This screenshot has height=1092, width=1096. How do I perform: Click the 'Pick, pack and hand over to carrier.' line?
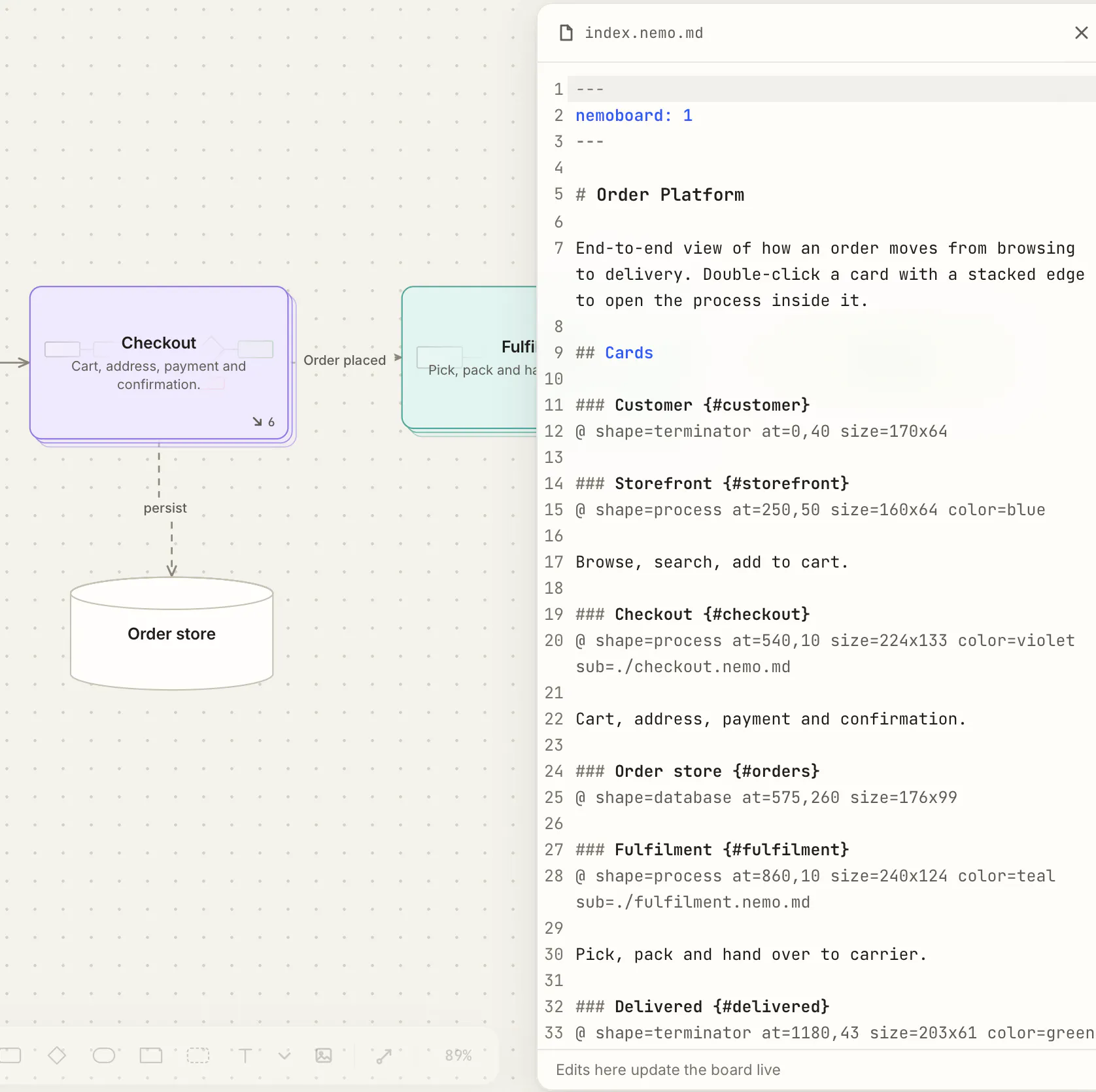pos(751,955)
